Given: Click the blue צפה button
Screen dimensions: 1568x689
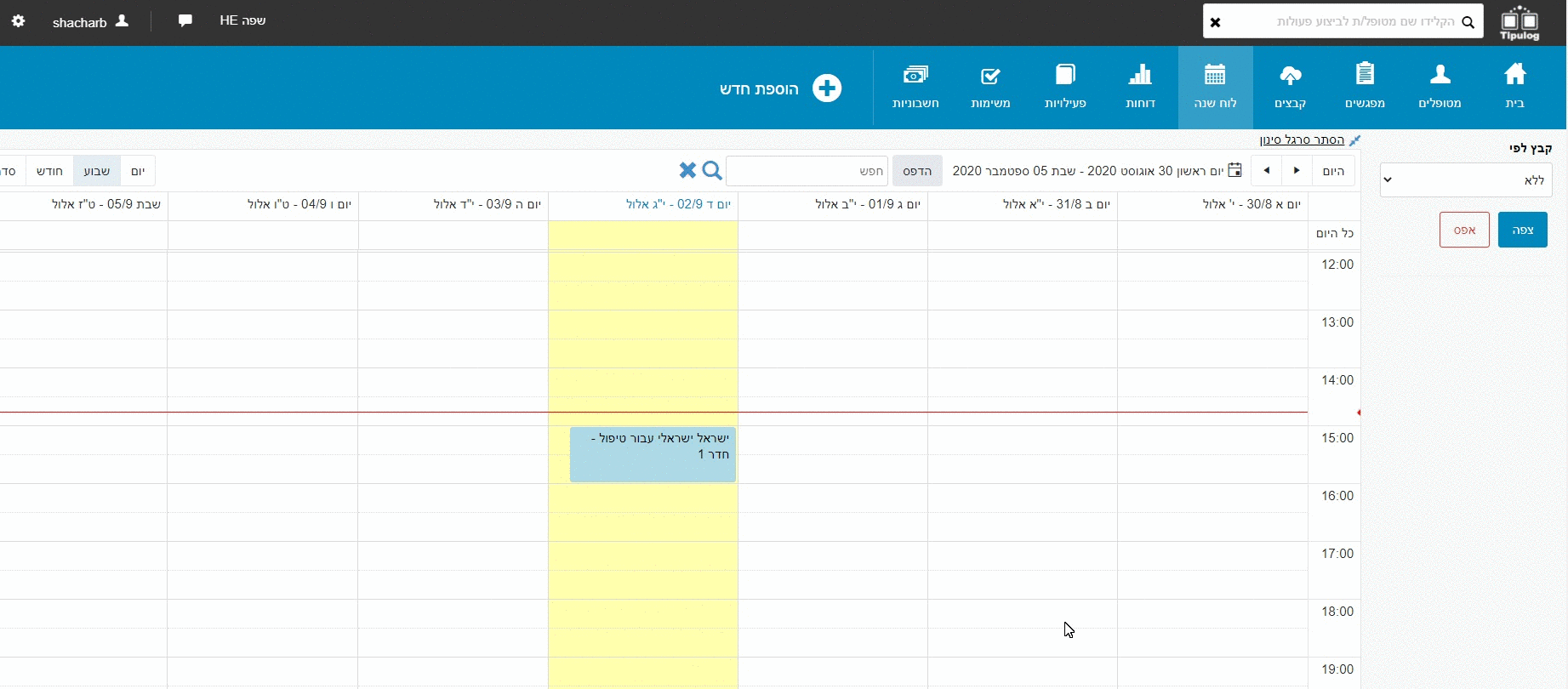Looking at the screenshot, I should click(1523, 230).
